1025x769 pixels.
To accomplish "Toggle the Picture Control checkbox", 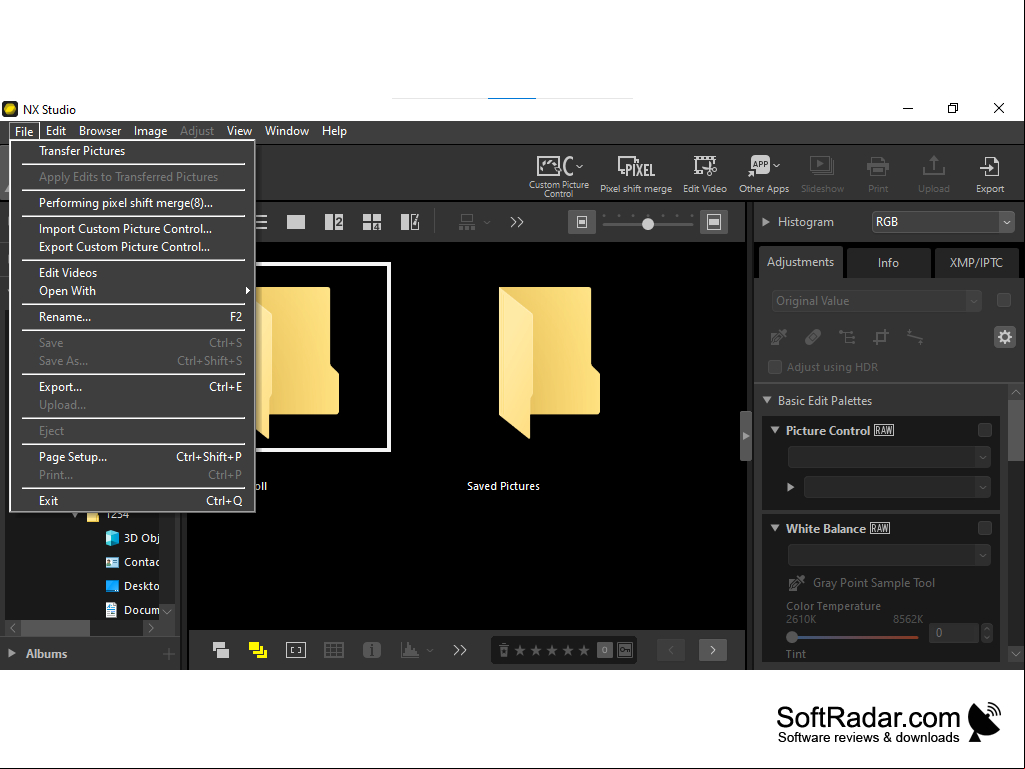I will coord(984,430).
